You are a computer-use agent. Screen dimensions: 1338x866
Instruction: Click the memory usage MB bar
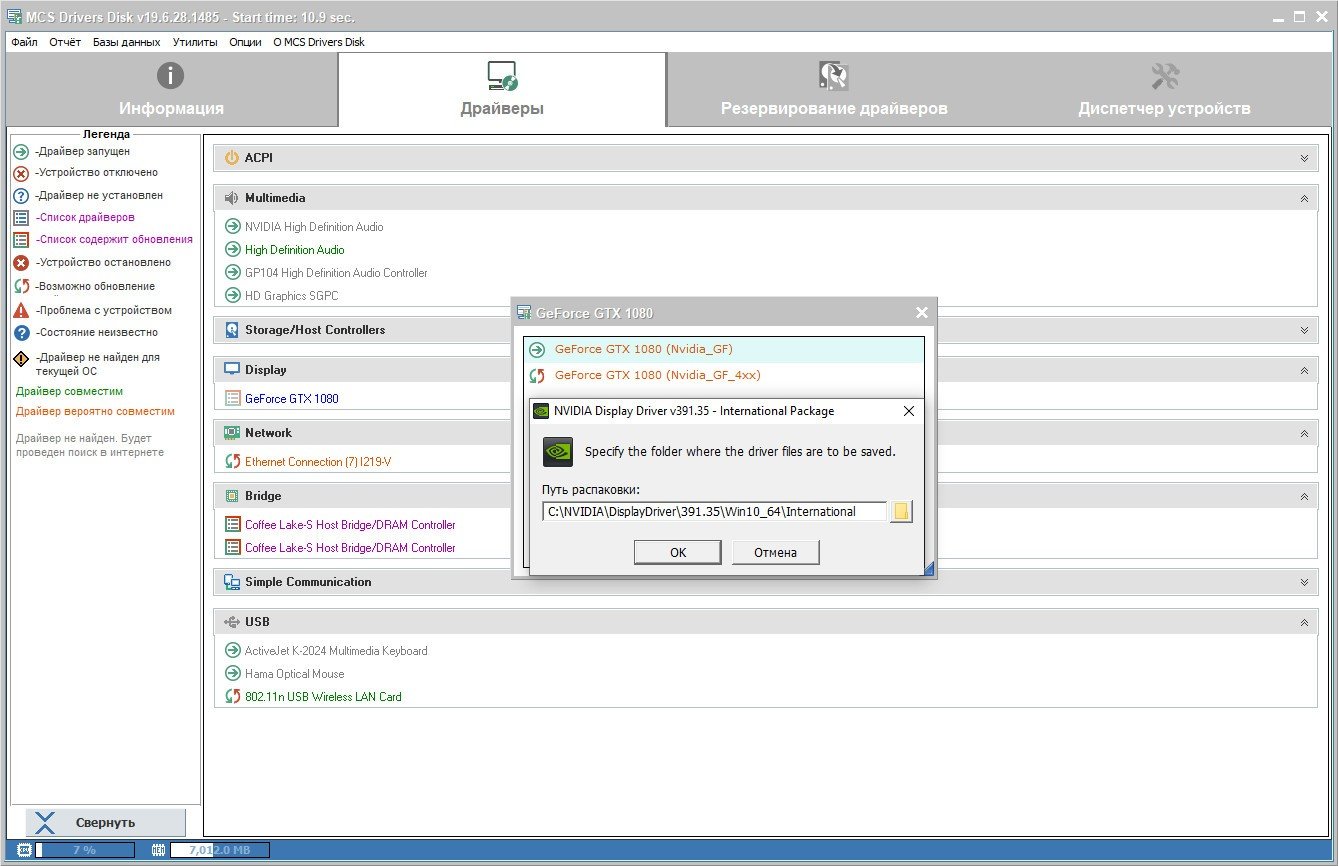pos(219,850)
